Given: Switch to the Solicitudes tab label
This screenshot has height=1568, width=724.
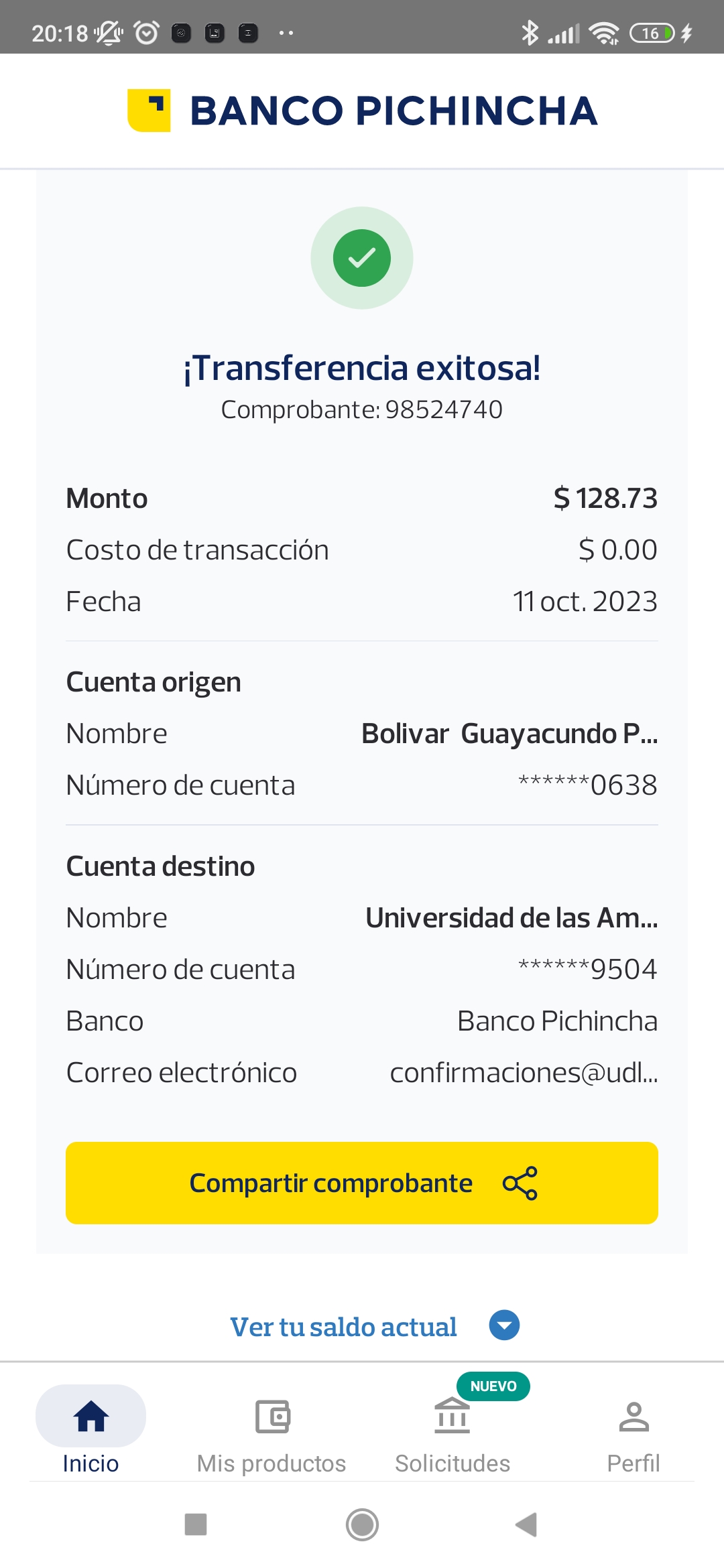Looking at the screenshot, I should 452,1463.
